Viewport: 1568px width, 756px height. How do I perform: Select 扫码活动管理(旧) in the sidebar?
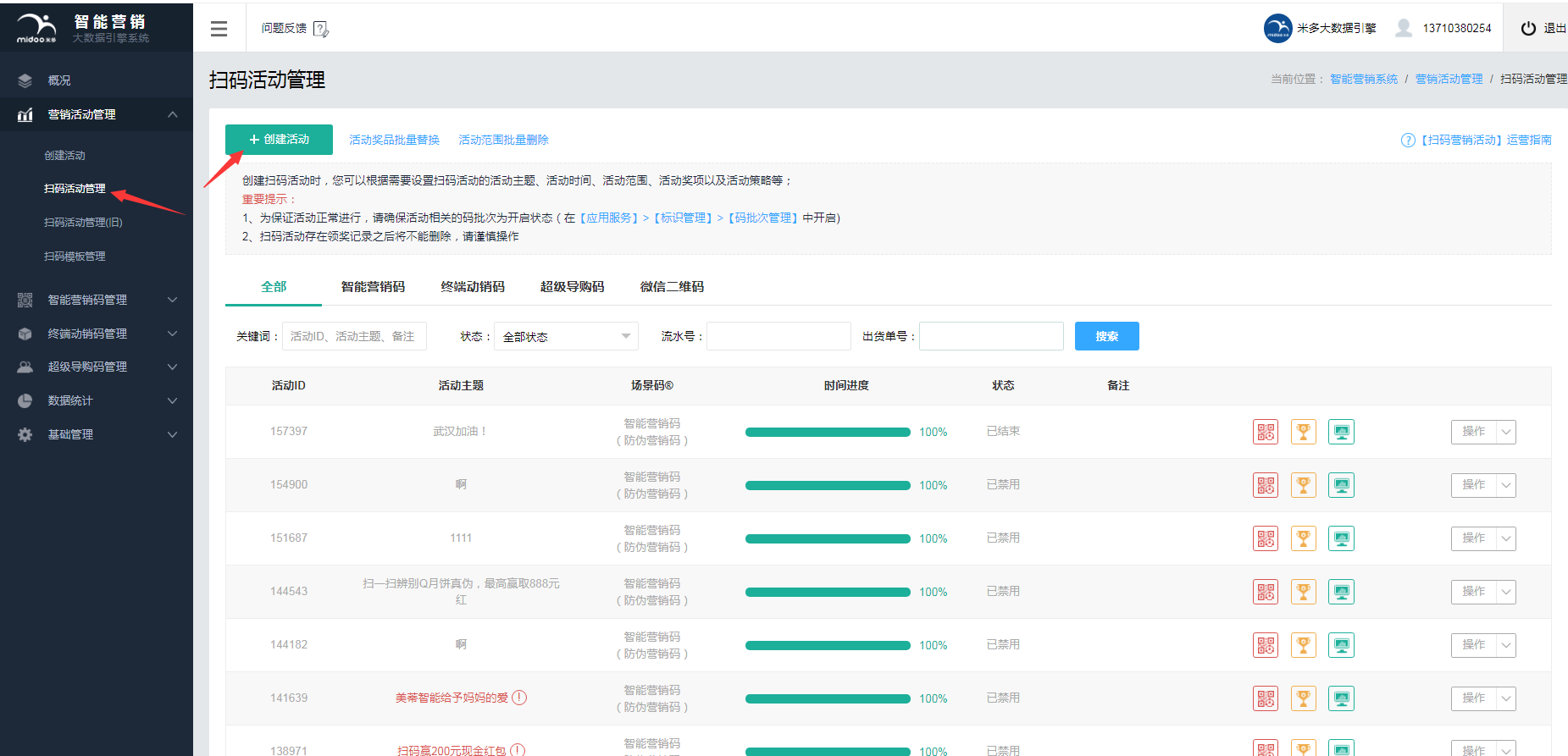(x=83, y=223)
